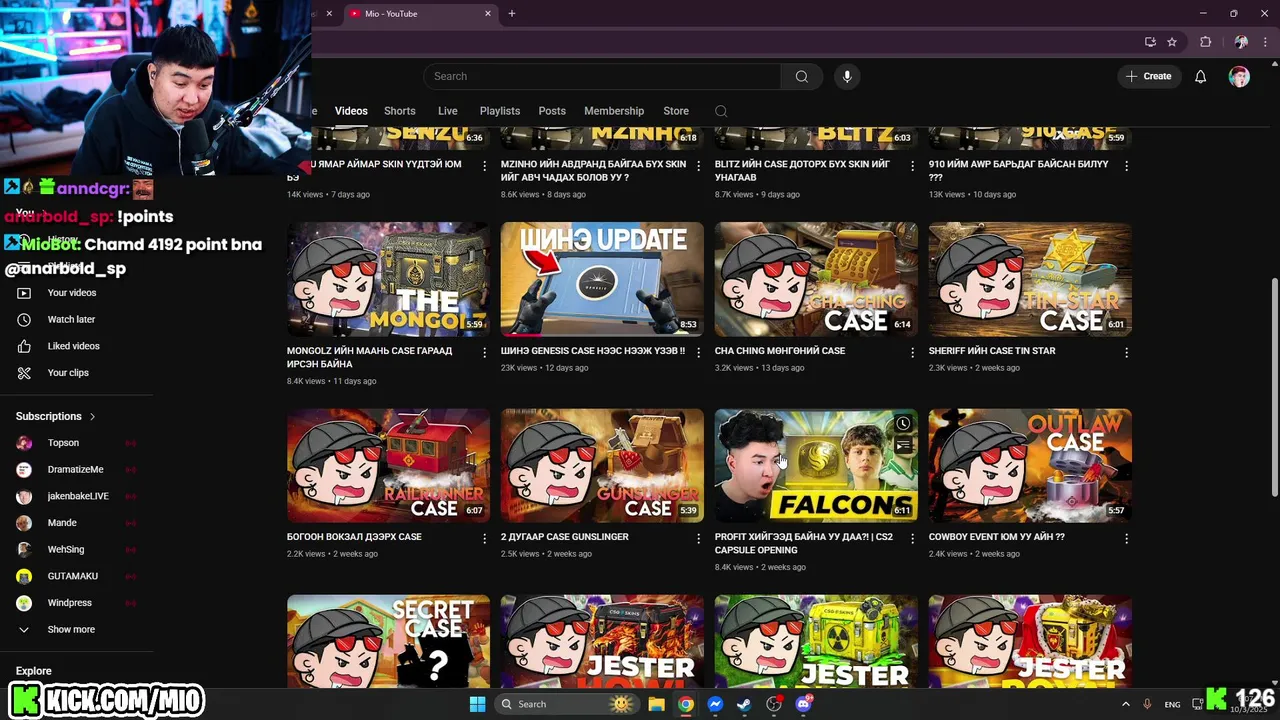Open options menu for Railrunner case video

(485, 538)
